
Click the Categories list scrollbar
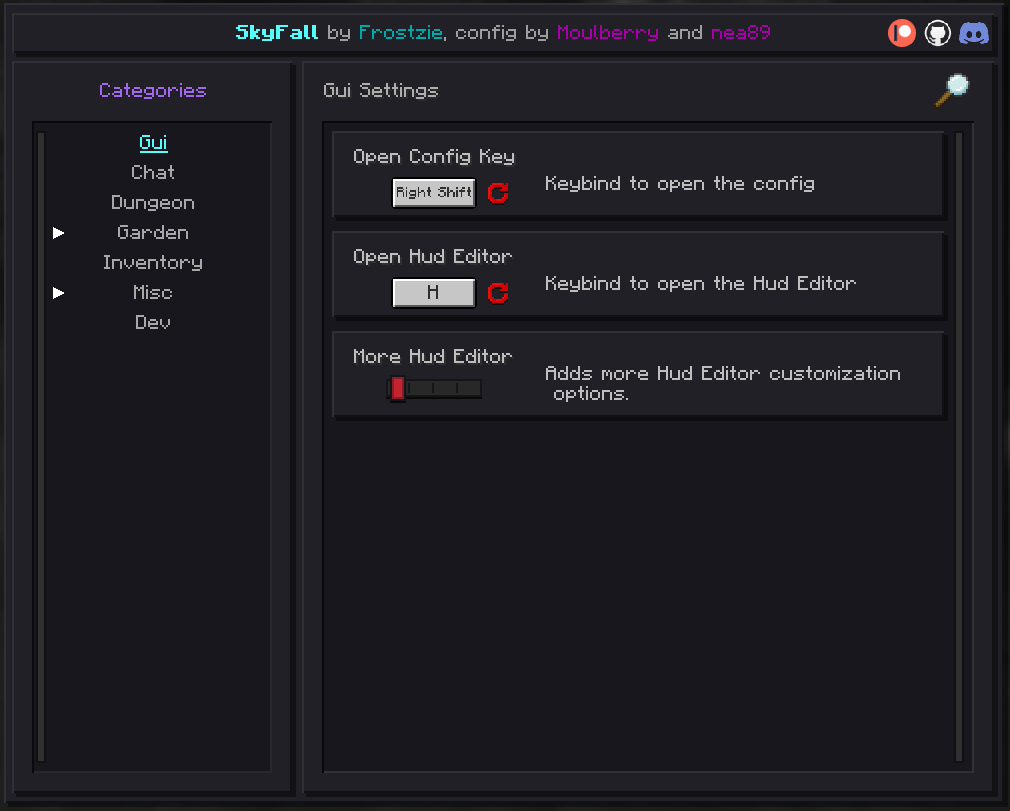click(x=41, y=447)
